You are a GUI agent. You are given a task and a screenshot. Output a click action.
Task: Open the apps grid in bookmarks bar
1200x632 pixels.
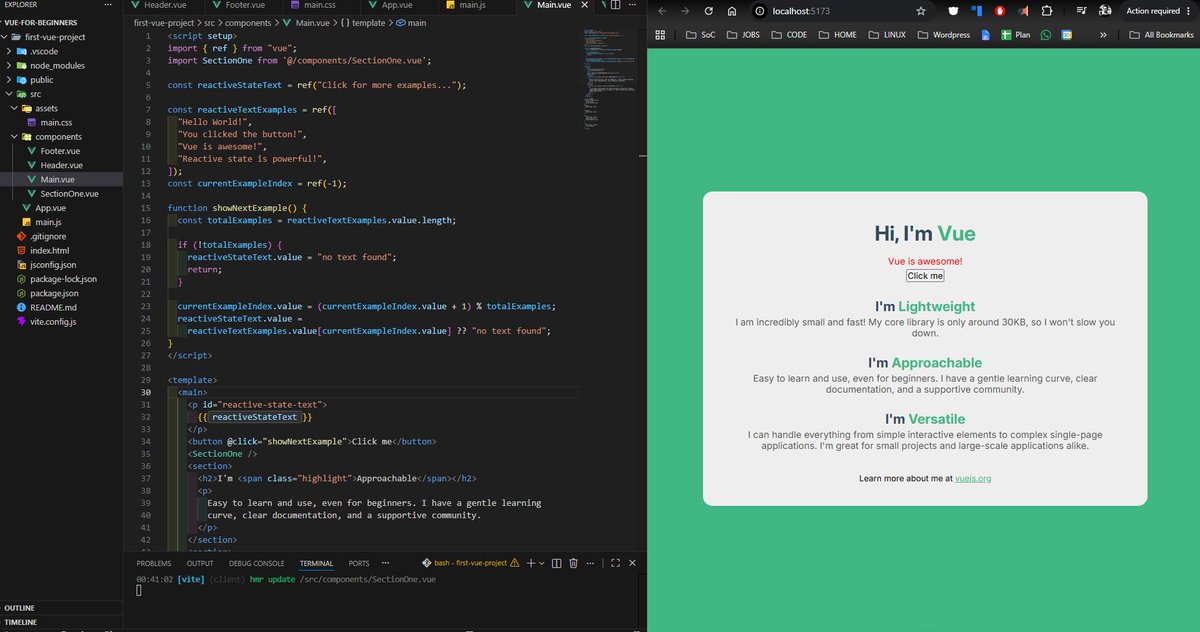coord(660,35)
